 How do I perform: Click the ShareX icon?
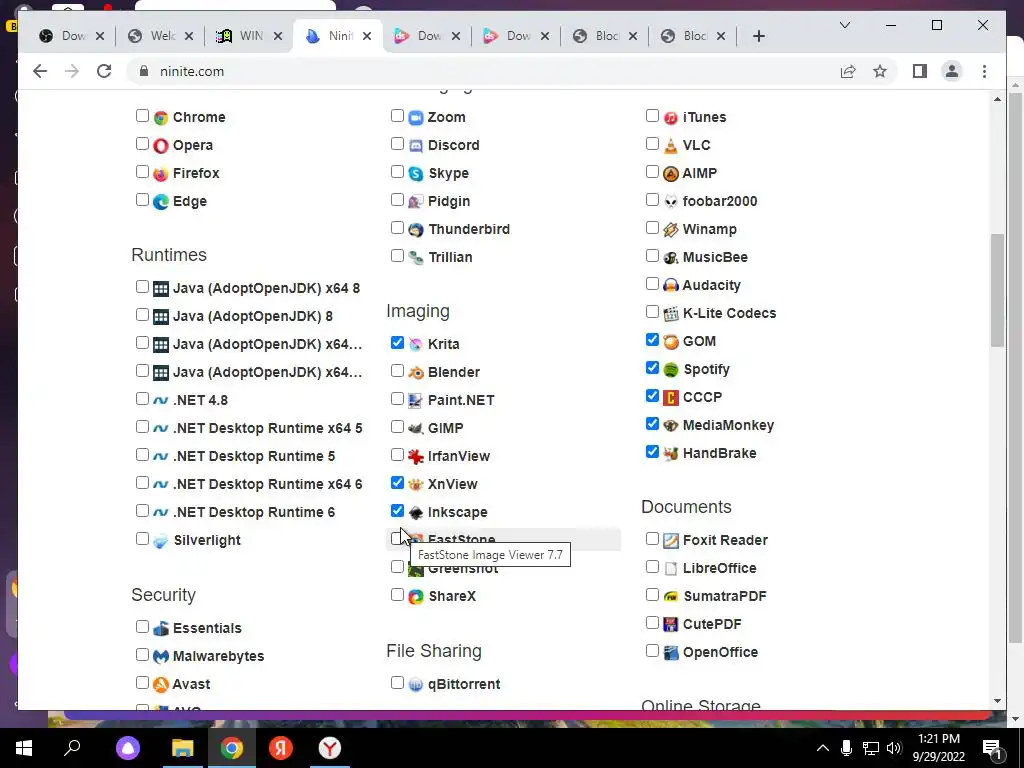click(x=416, y=597)
